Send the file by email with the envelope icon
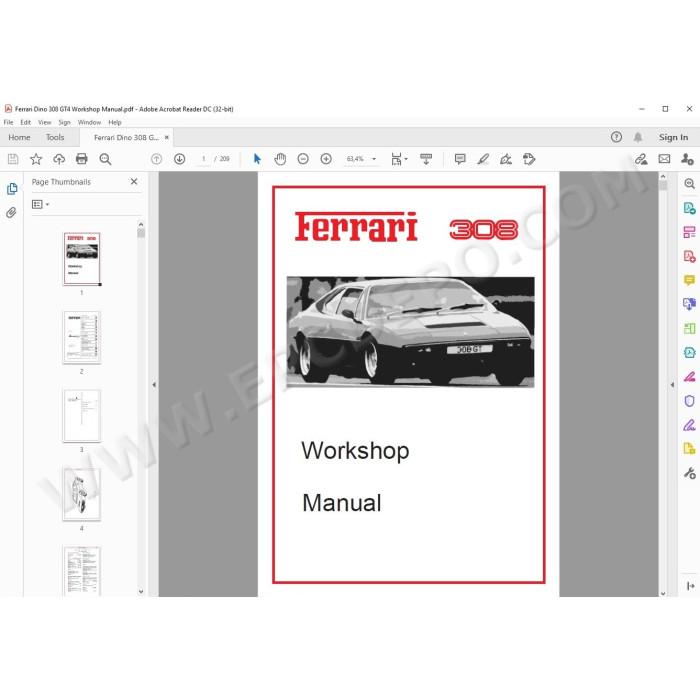700x700 pixels. [x=664, y=159]
